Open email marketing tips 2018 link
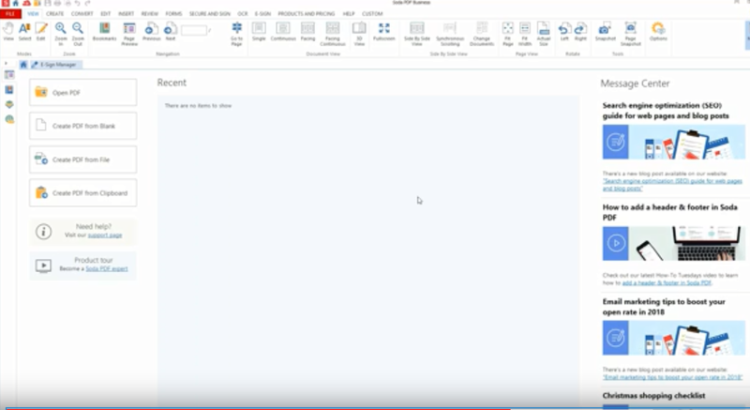750x410 pixels. coord(673,377)
